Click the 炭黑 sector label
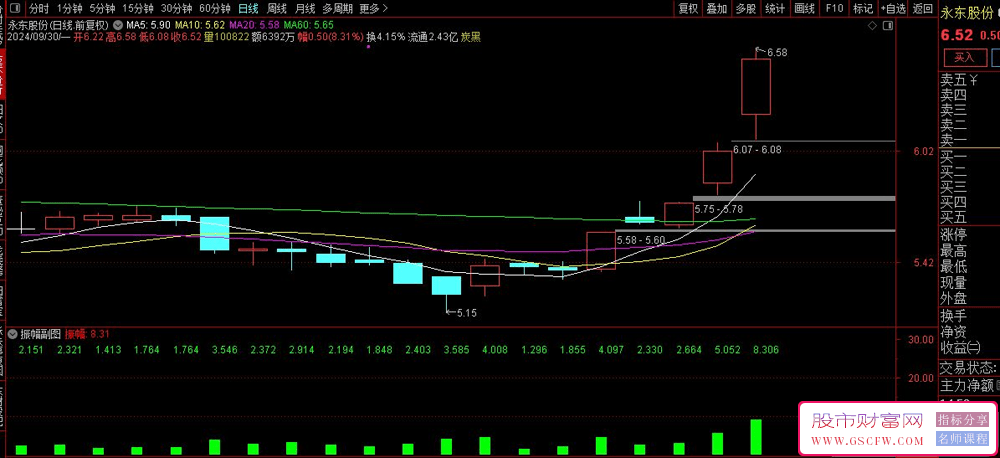The width and height of the screenshot is (1000, 458). (471, 37)
